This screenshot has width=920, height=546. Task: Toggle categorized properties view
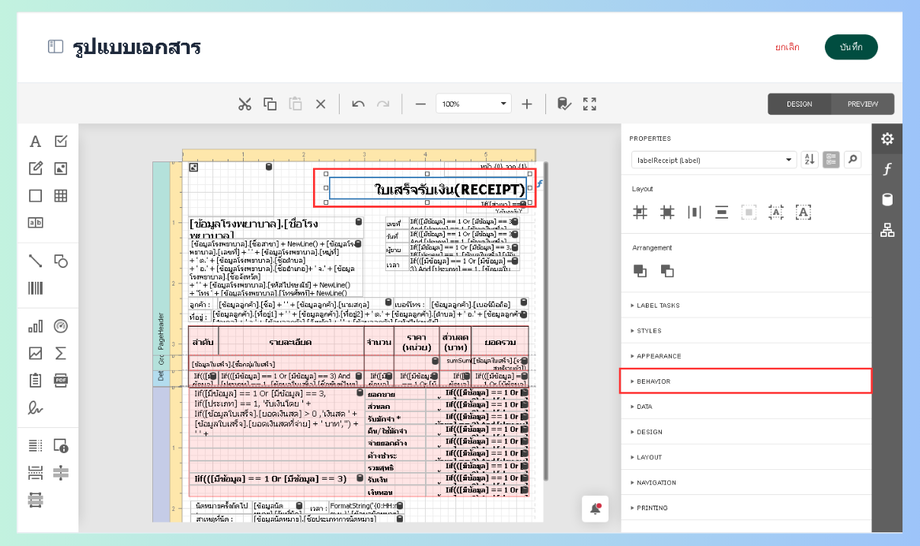[831, 160]
